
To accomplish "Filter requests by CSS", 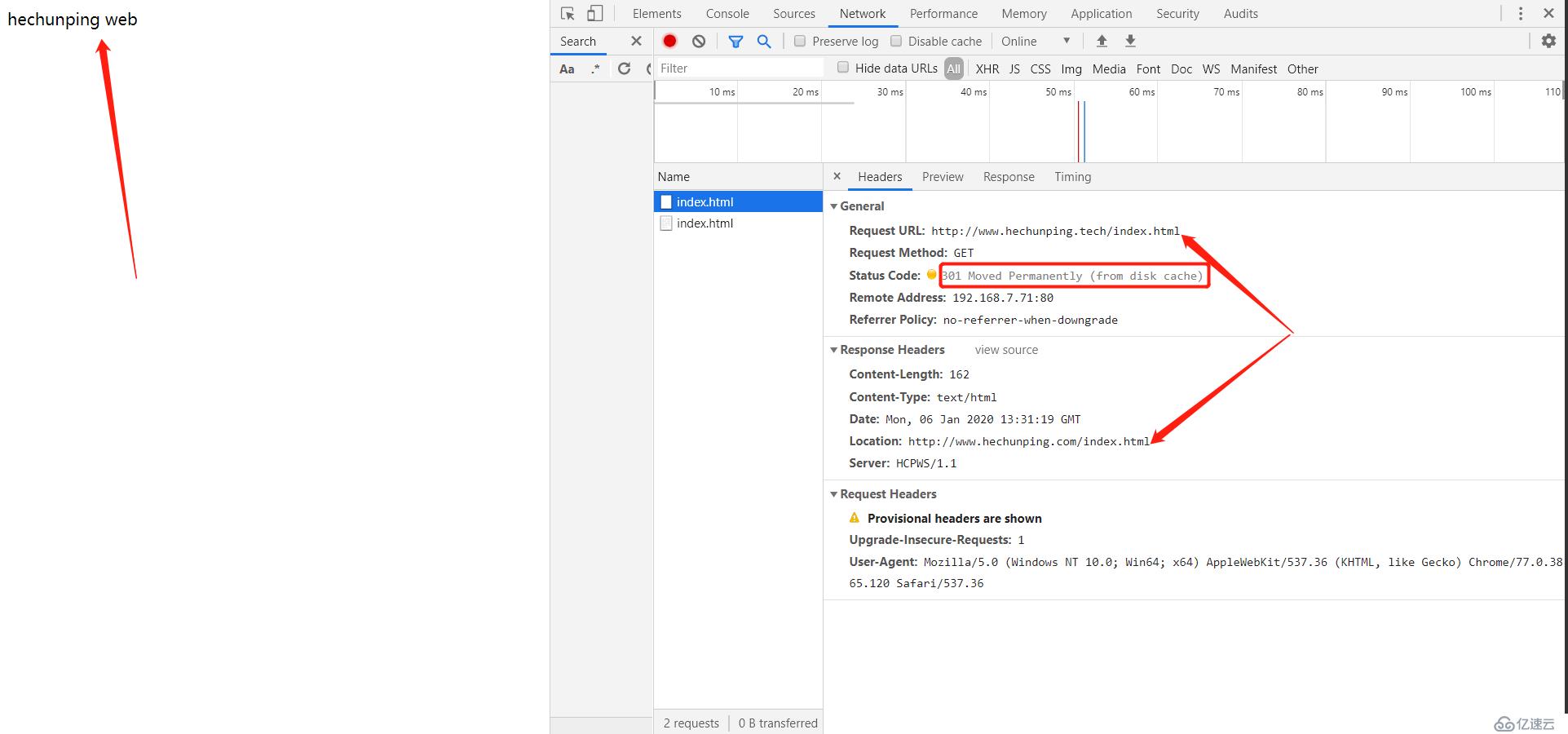I will 1040,69.
